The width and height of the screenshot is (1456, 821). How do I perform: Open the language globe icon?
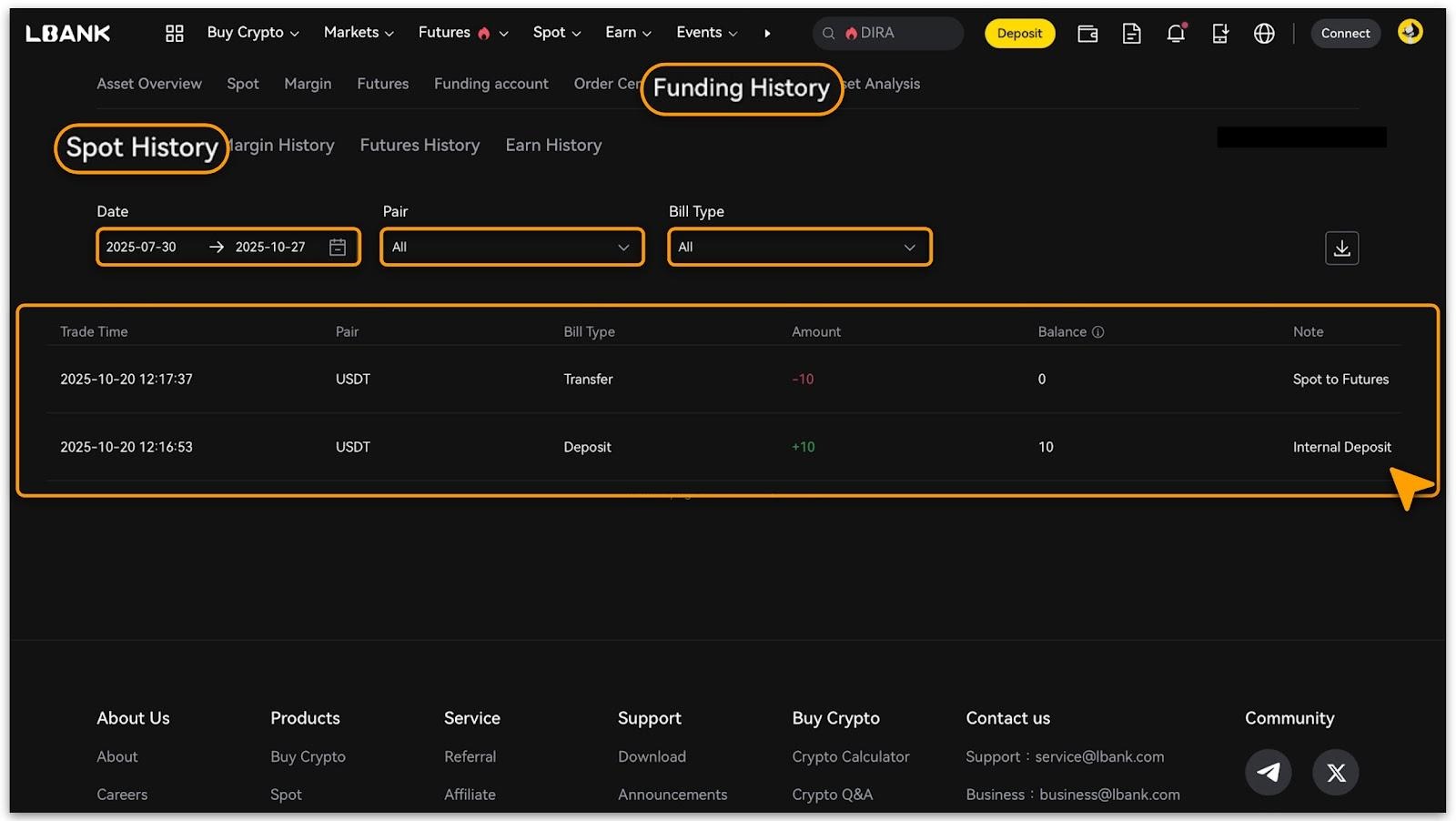[1264, 34]
